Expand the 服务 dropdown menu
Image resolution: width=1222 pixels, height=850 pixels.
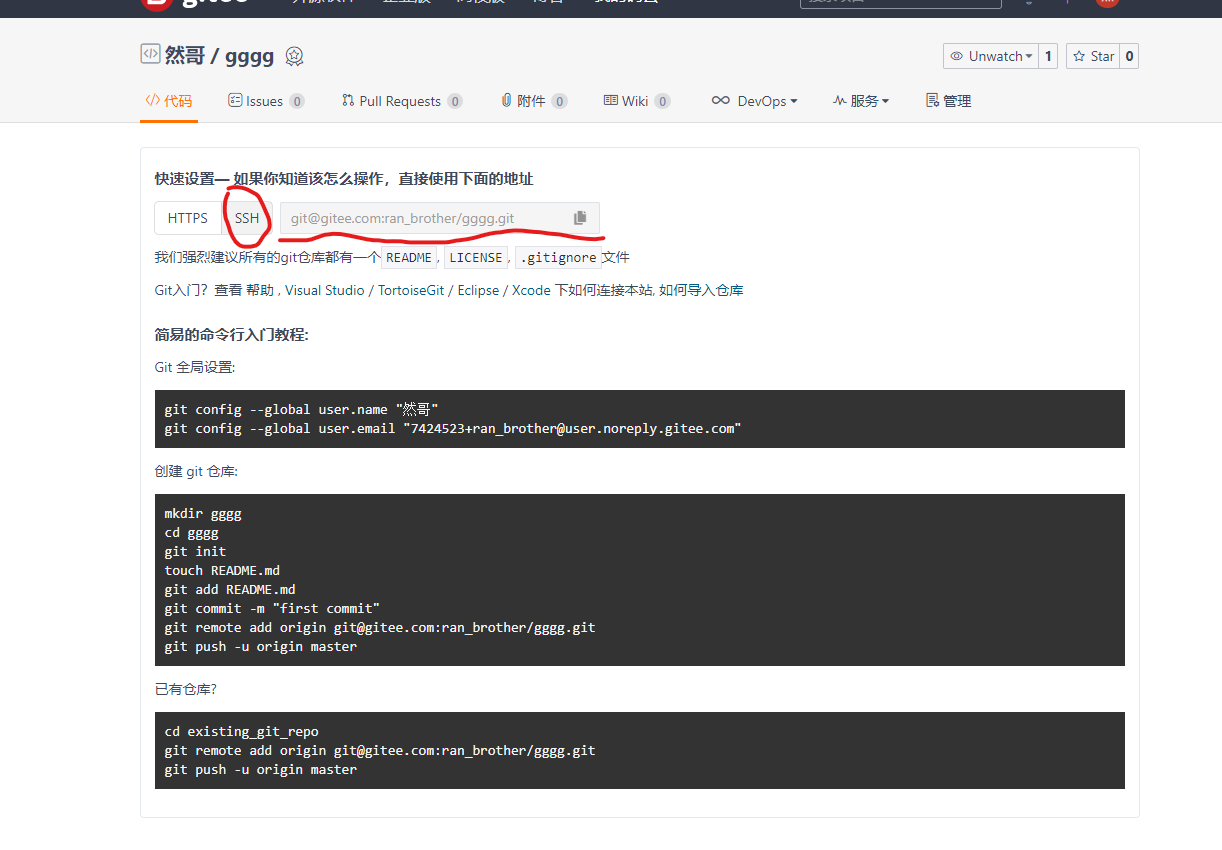pos(860,101)
